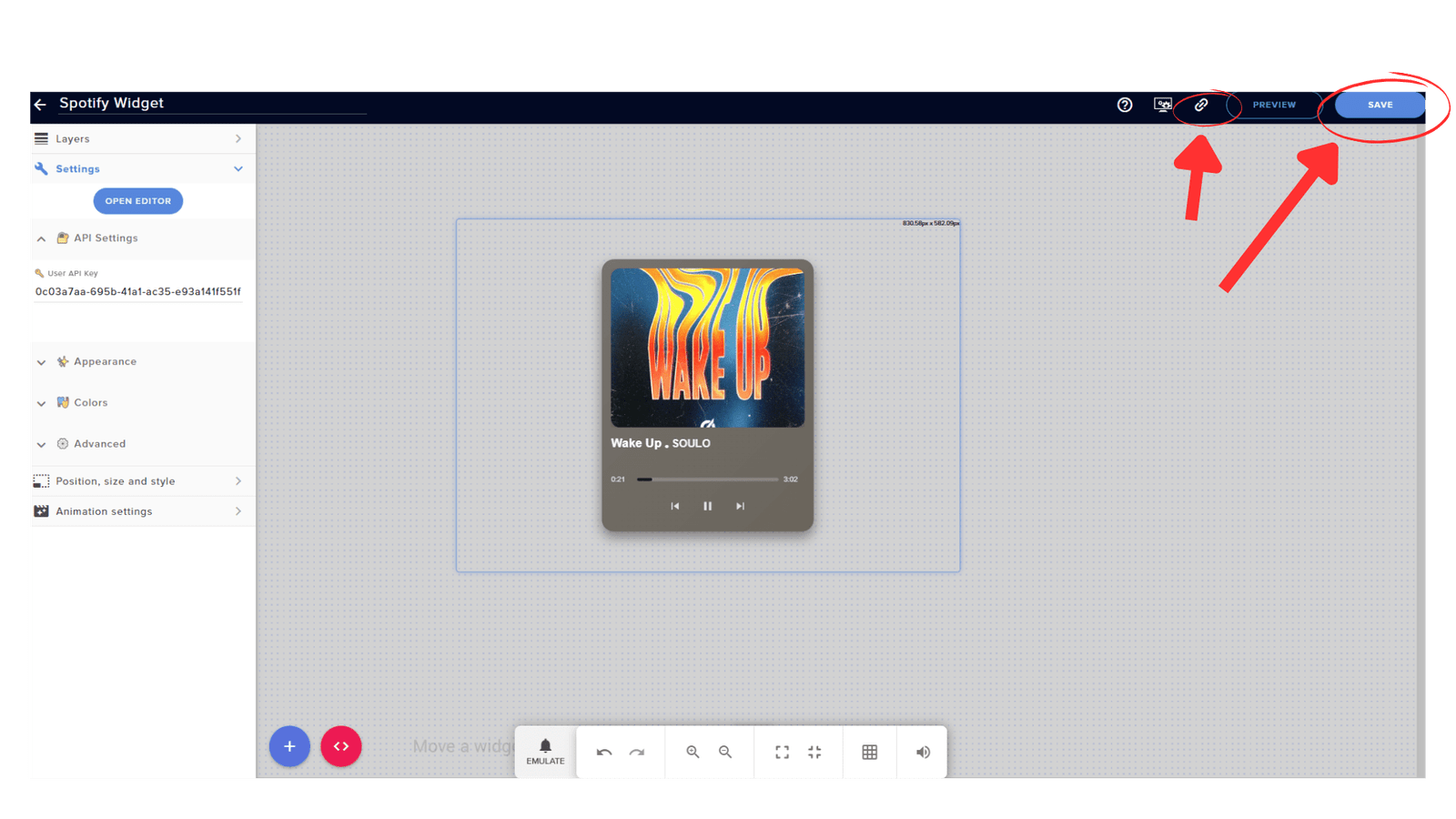1456x819 pixels.
Task: Expand the Layers chevron arrow
Action: click(238, 139)
